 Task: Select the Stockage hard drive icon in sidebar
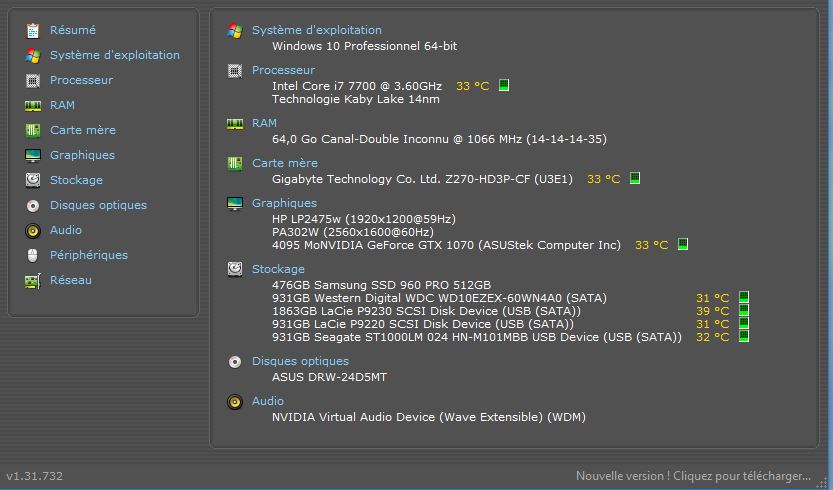[32, 180]
